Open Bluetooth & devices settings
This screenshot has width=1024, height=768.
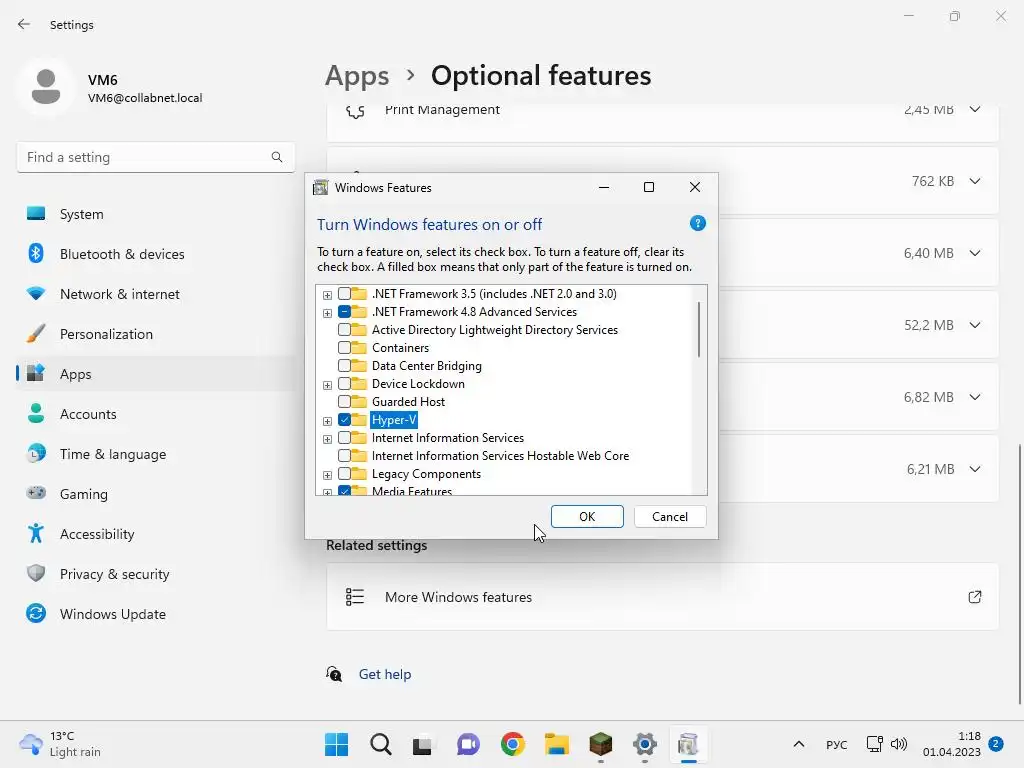click(x=155, y=254)
